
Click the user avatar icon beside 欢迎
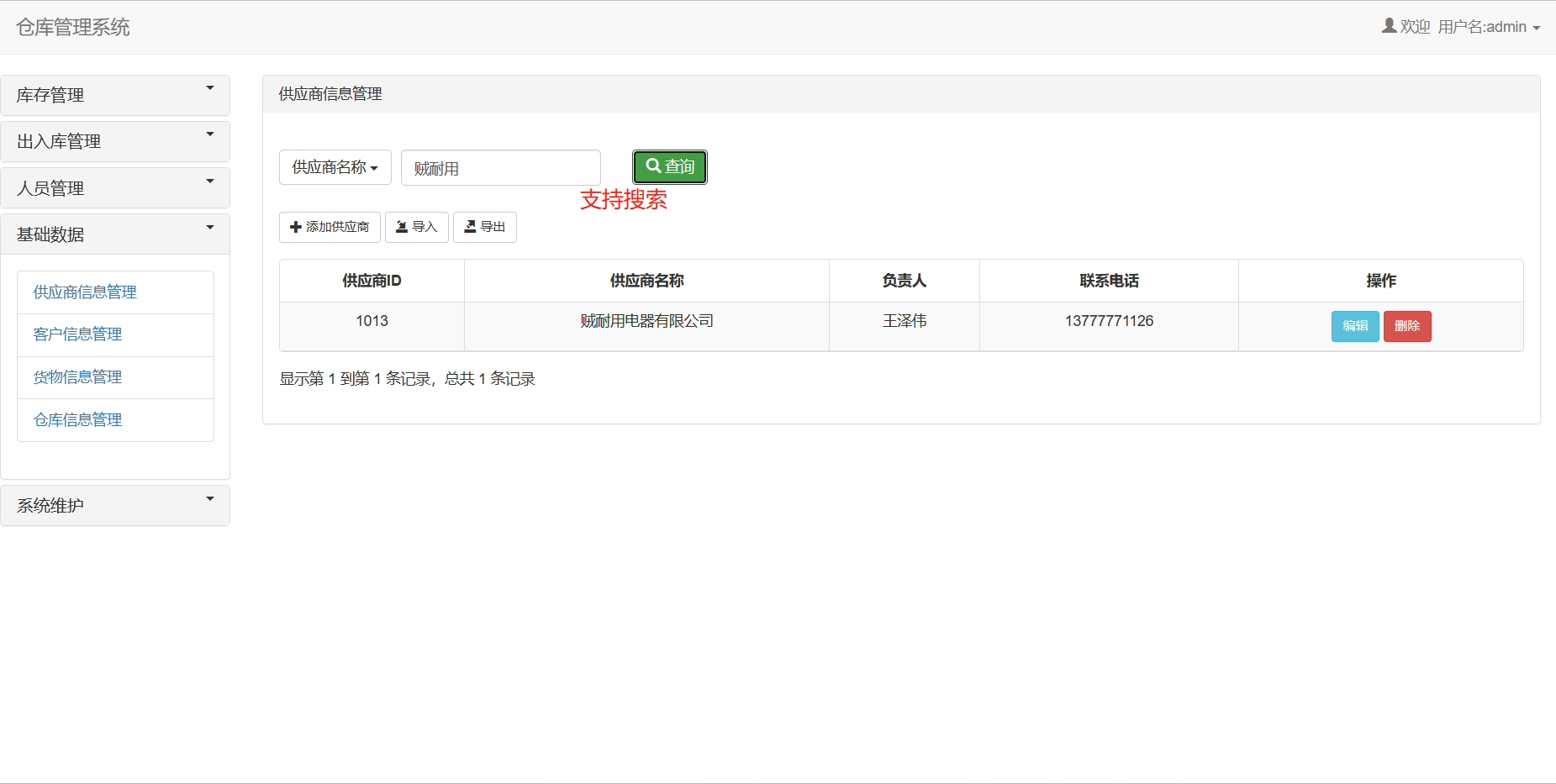[x=1389, y=26]
